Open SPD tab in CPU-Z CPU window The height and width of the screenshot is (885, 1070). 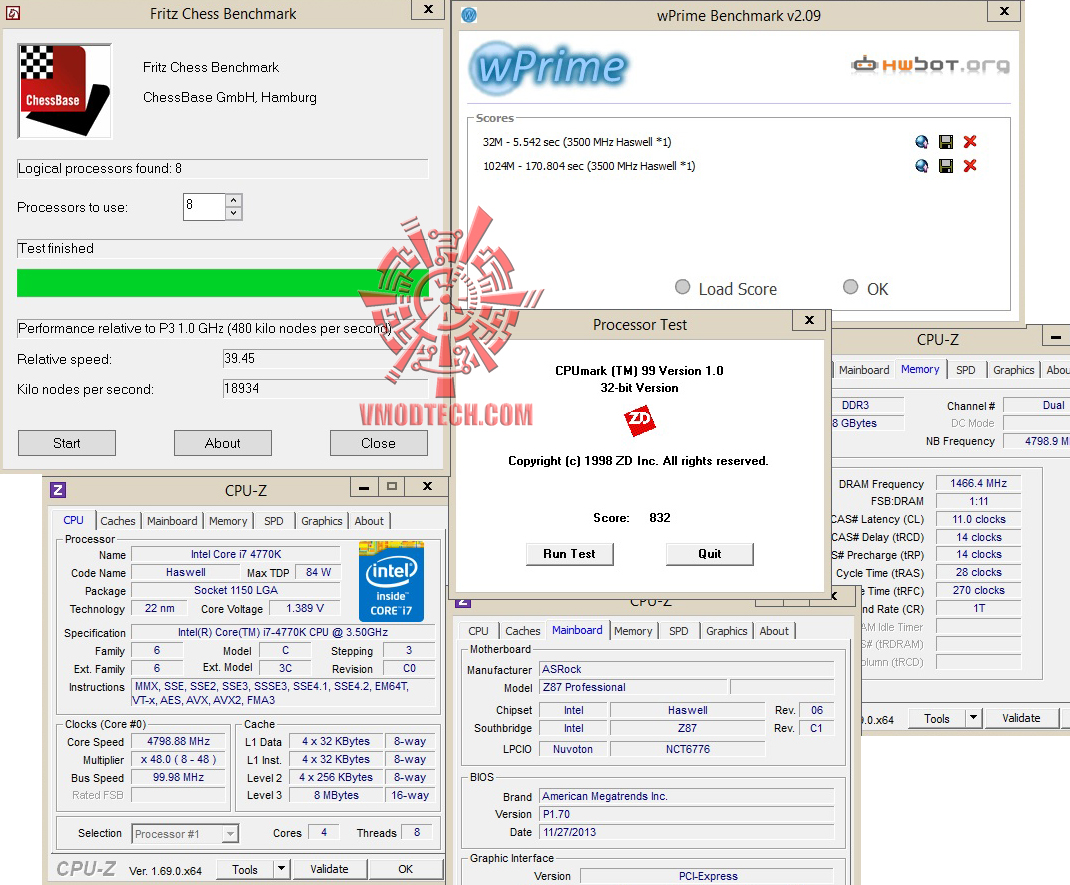(274, 521)
